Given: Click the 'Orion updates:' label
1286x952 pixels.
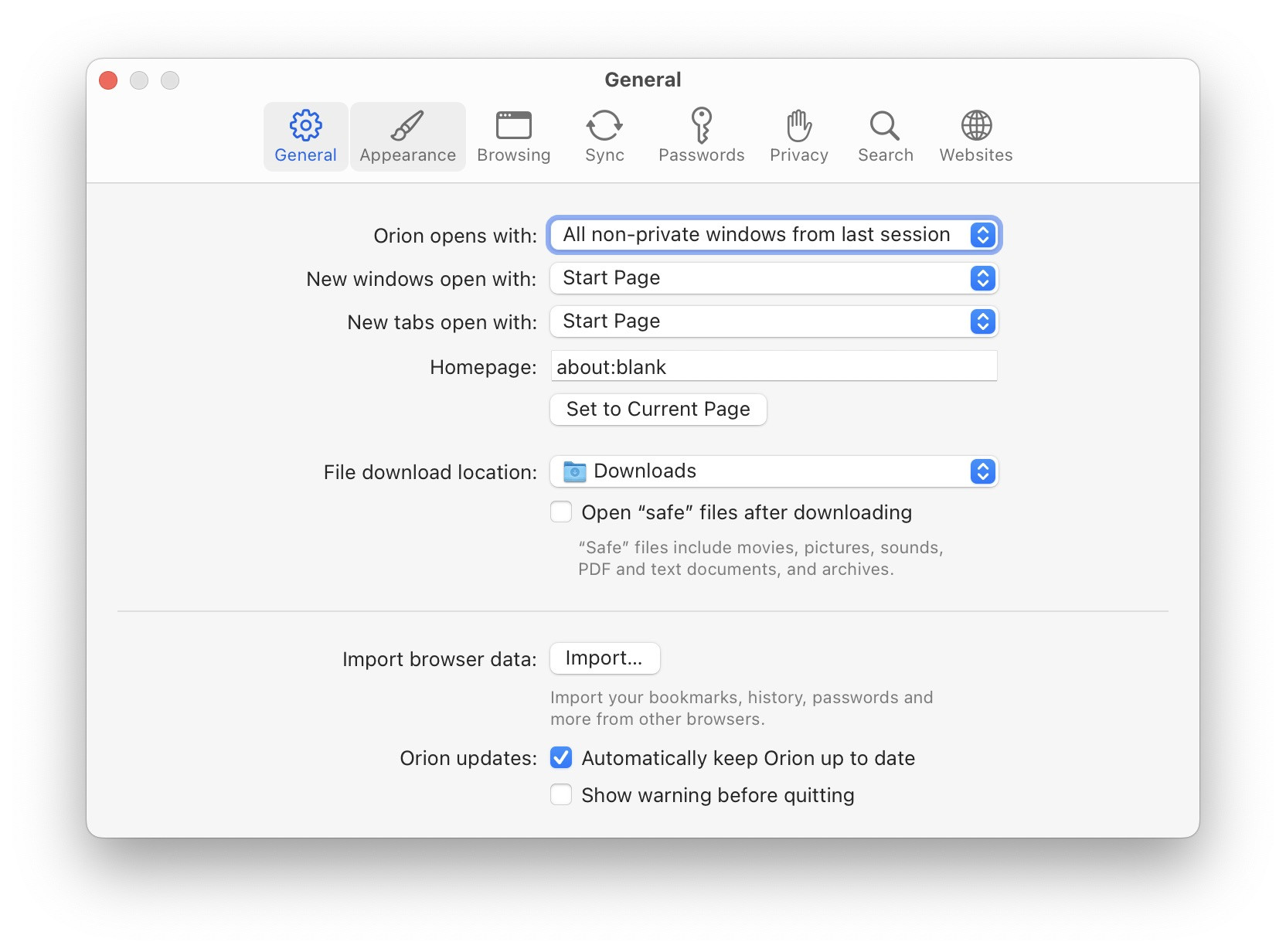Looking at the screenshot, I should [x=468, y=758].
